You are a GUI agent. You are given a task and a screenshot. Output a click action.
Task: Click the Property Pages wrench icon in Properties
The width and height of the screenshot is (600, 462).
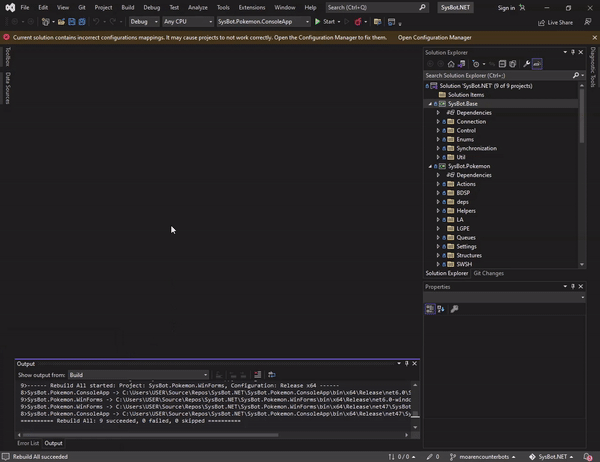tap(454, 309)
